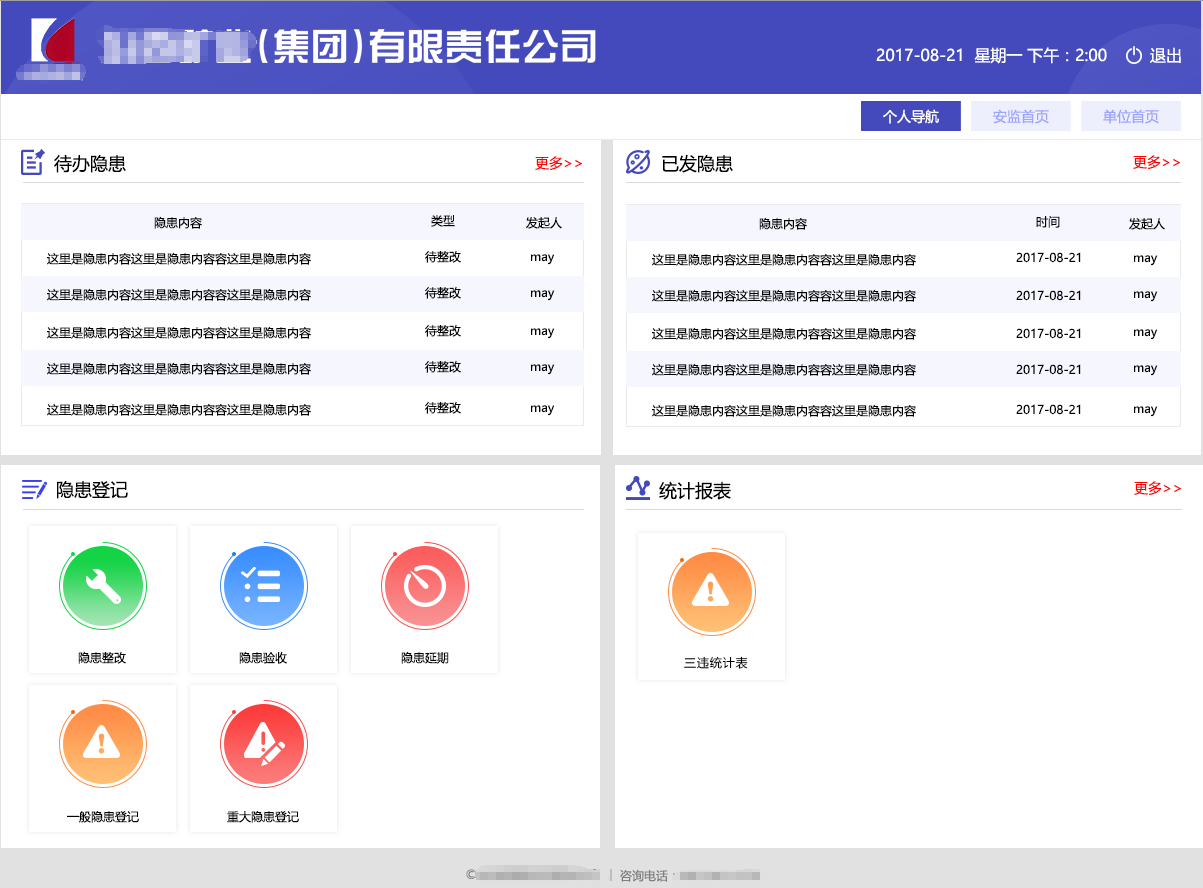Image resolution: width=1203 pixels, height=888 pixels.
Task: Open the 隐患整改 wrench icon
Action: coord(103,587)
